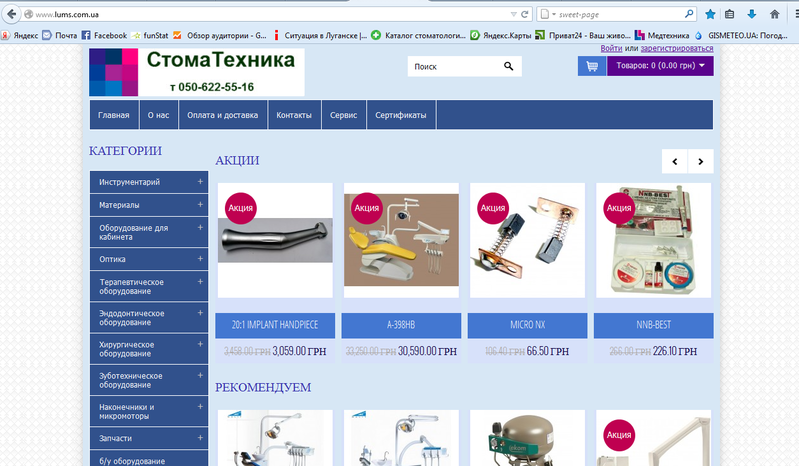Image resolution: width=799 pixels, height=466 pixels.
Task: Open the Facebook bookmark
Action: pyautogui.click(x=104, y=35)
